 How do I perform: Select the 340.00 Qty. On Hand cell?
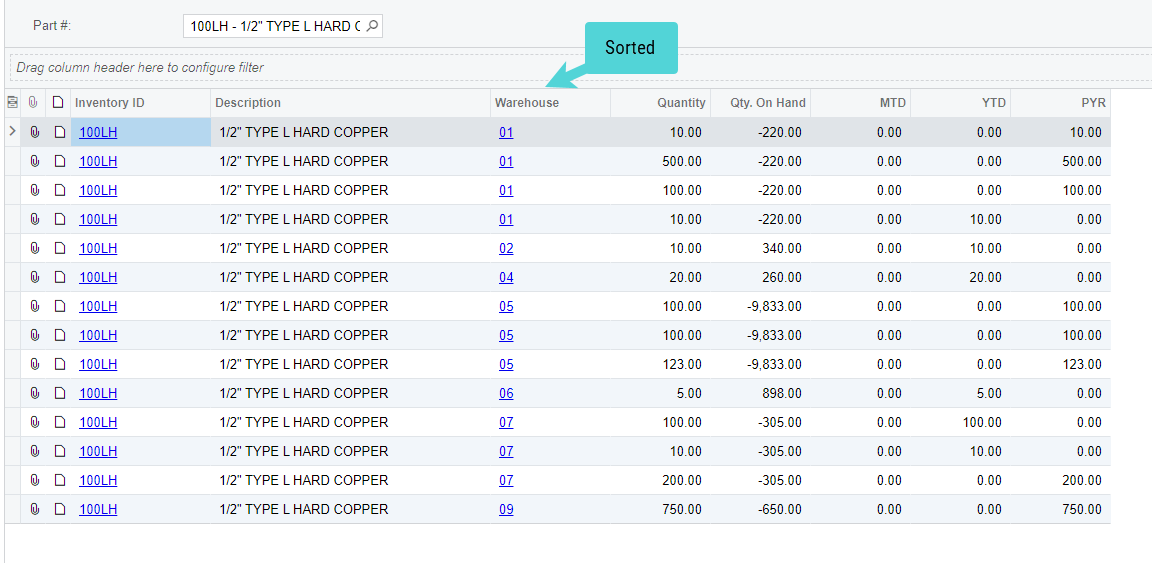760,248
